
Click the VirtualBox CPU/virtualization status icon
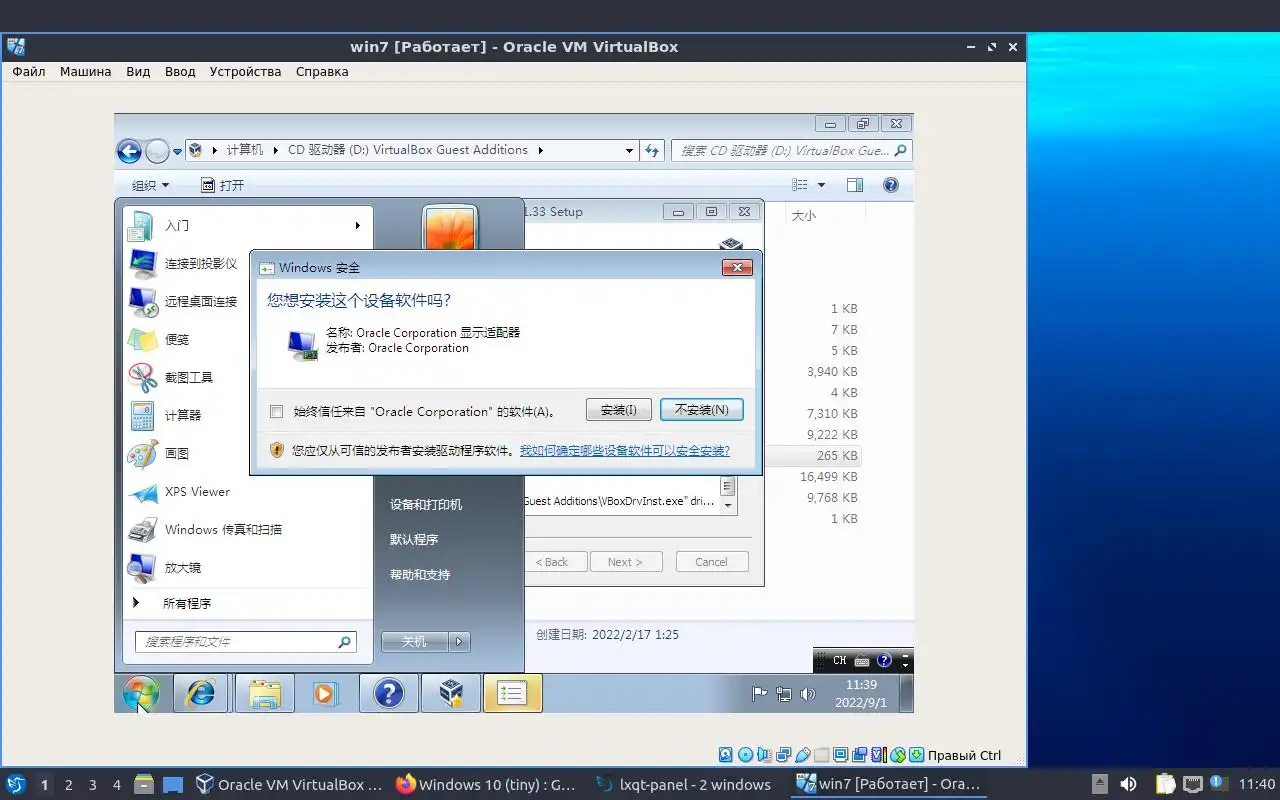click(879, 755)
